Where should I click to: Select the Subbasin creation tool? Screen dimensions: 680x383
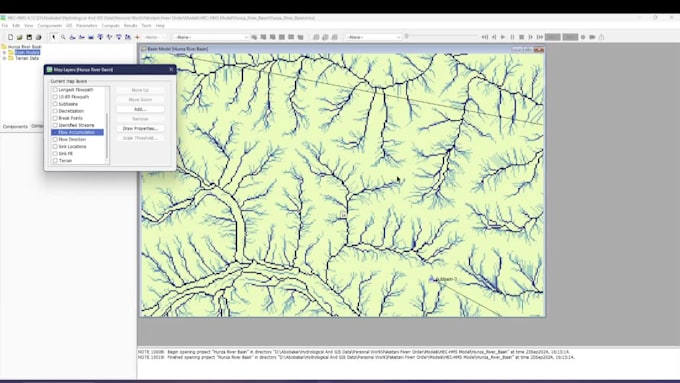coord(72,37)
